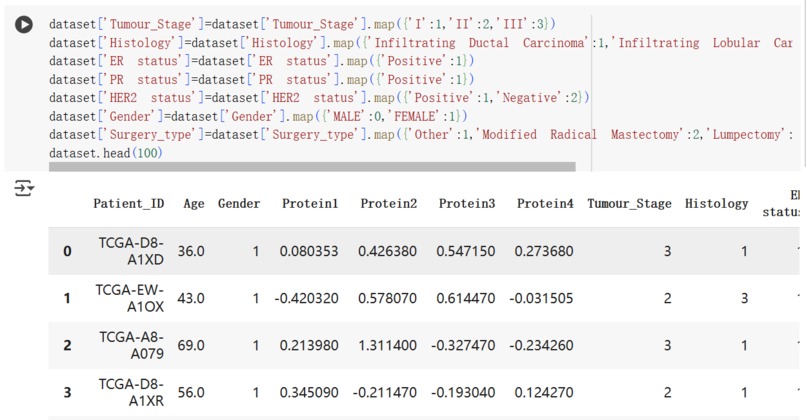806x420 pixels.
Task: Place cursor on dataset.head(100) line
Action: pyautogui.click(x=106, y=153)
